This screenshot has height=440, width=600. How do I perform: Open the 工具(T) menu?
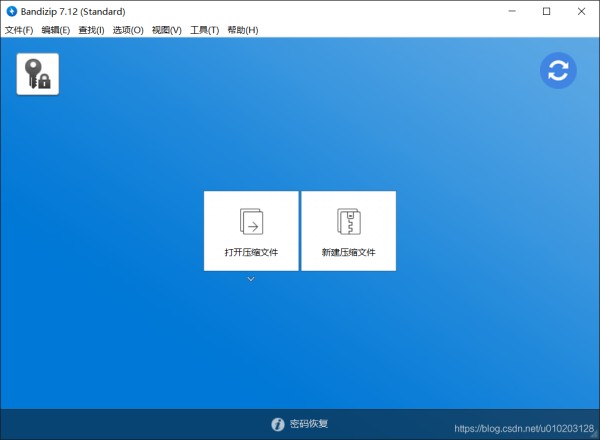click(205, 30)
